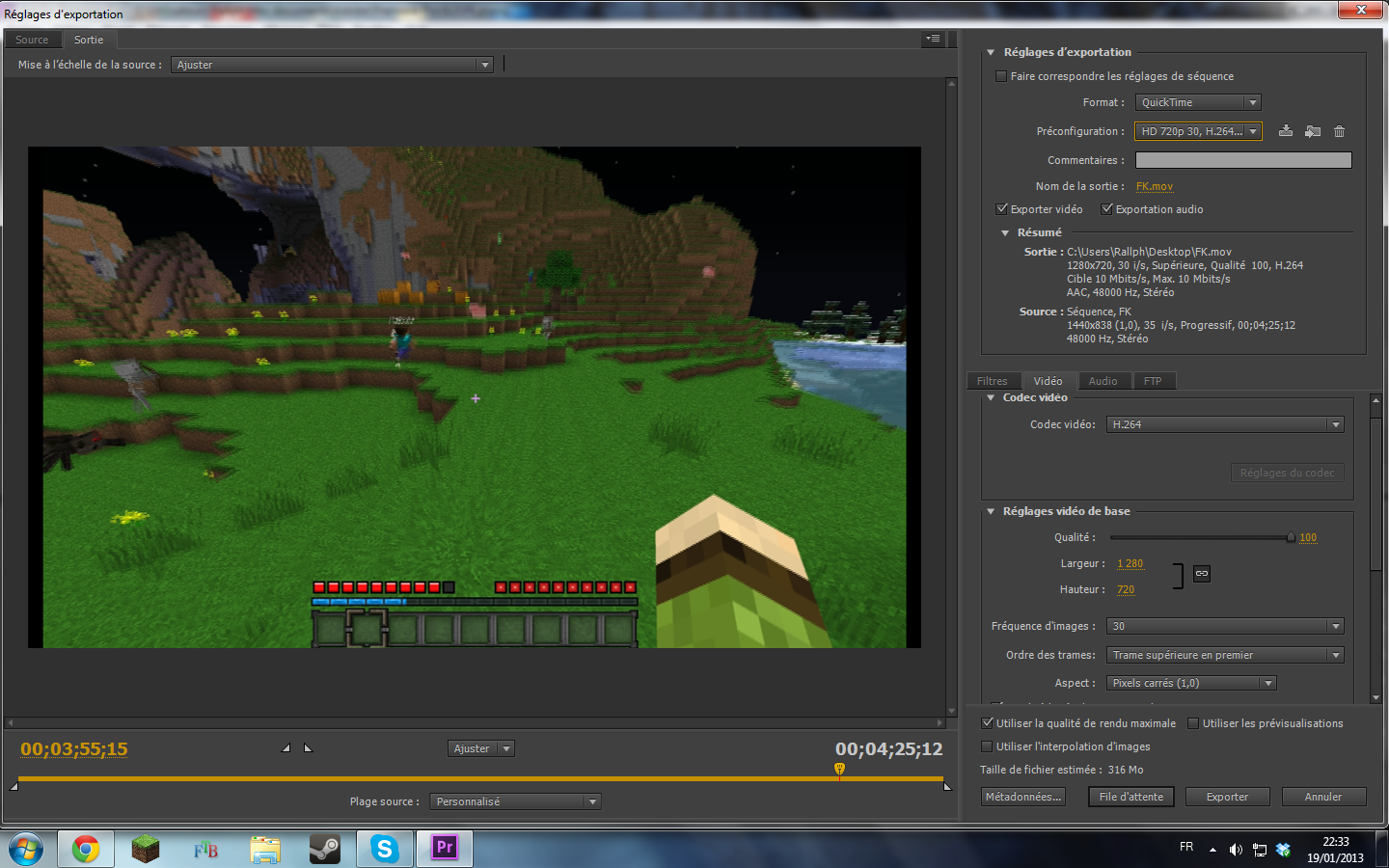Screen dimensions: 1389x868
Task: Click the Minecraft video preview frame
Action: pyautogui.click(x=475, y=397)
